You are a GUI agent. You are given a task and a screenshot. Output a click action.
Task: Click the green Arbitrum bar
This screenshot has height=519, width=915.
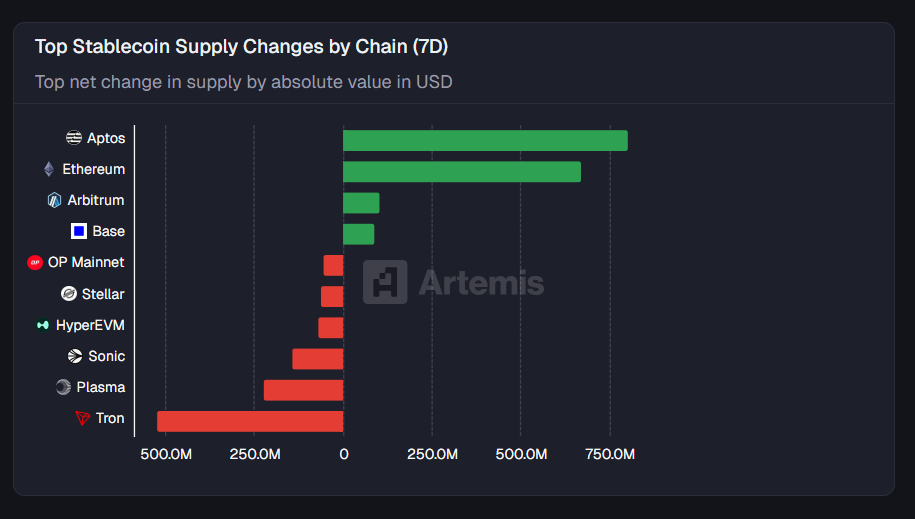pos(361,203)
